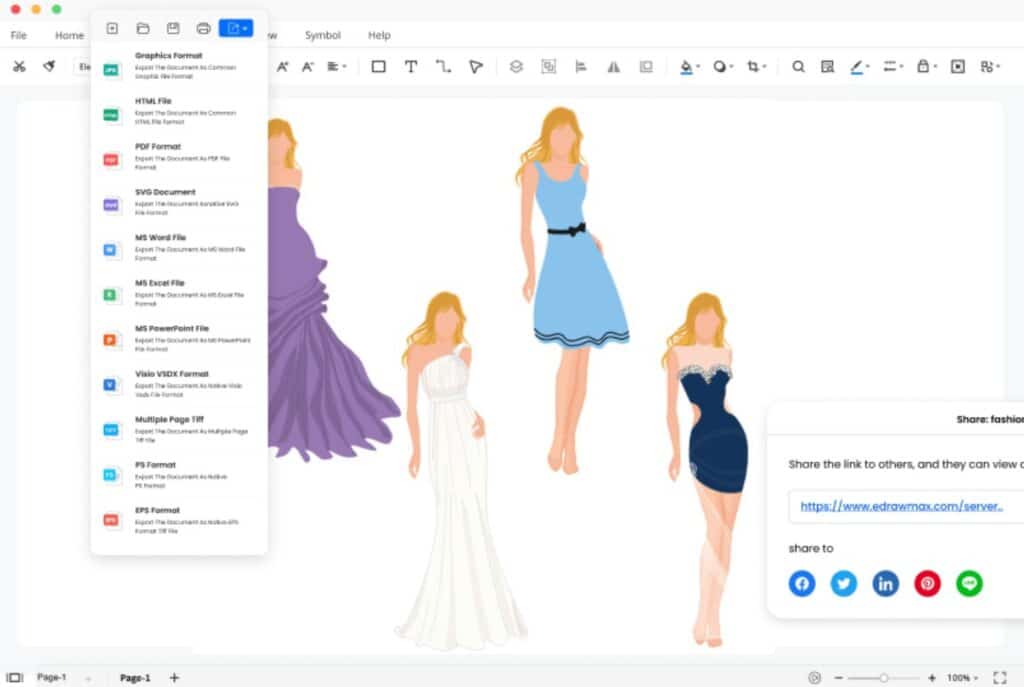Select the pointer select tool
1024x687 pixels.
coord(476,66)
